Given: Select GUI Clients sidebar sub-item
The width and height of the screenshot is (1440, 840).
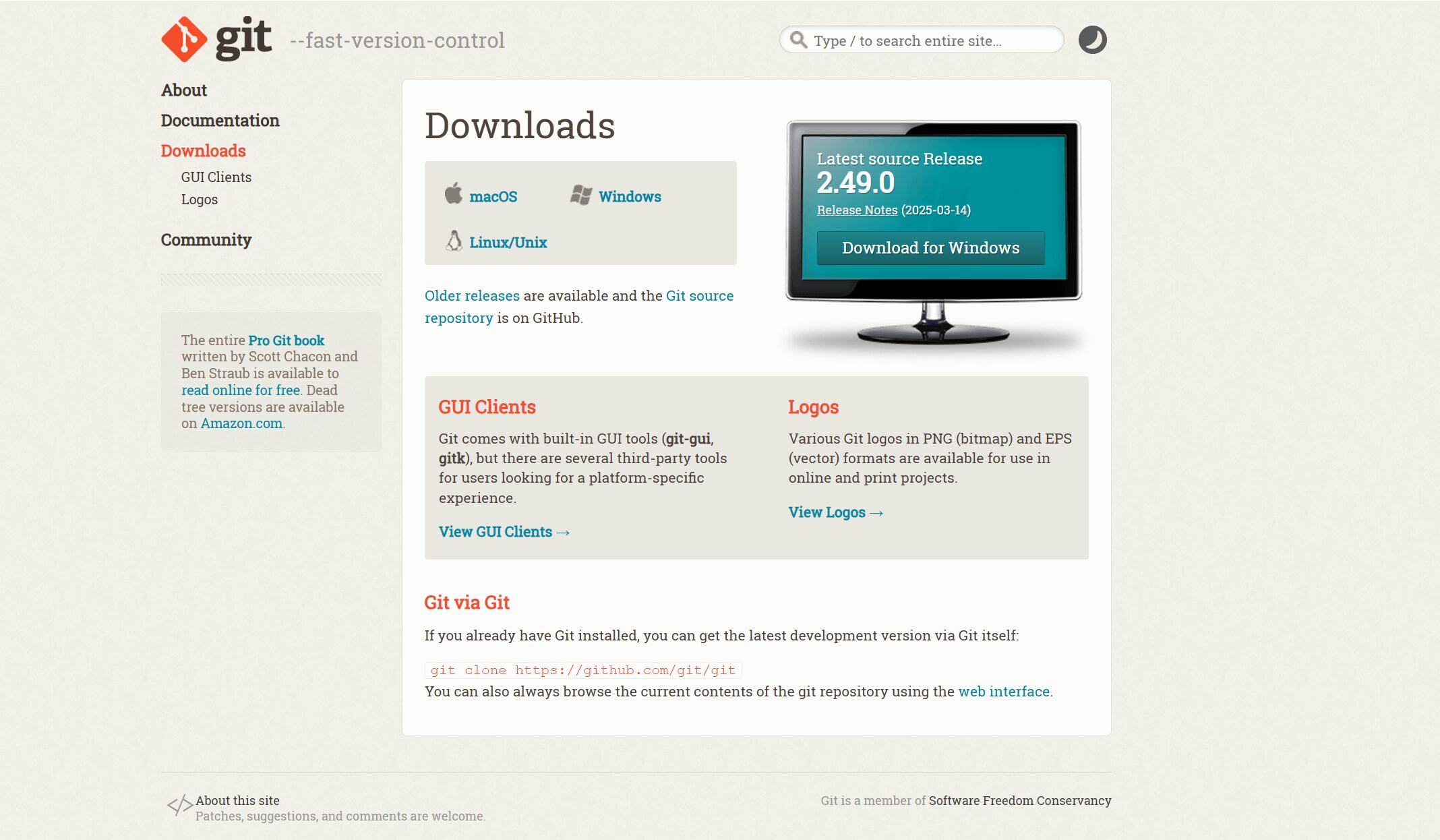Looking at the screenshot, I should (x=216, y=177).
